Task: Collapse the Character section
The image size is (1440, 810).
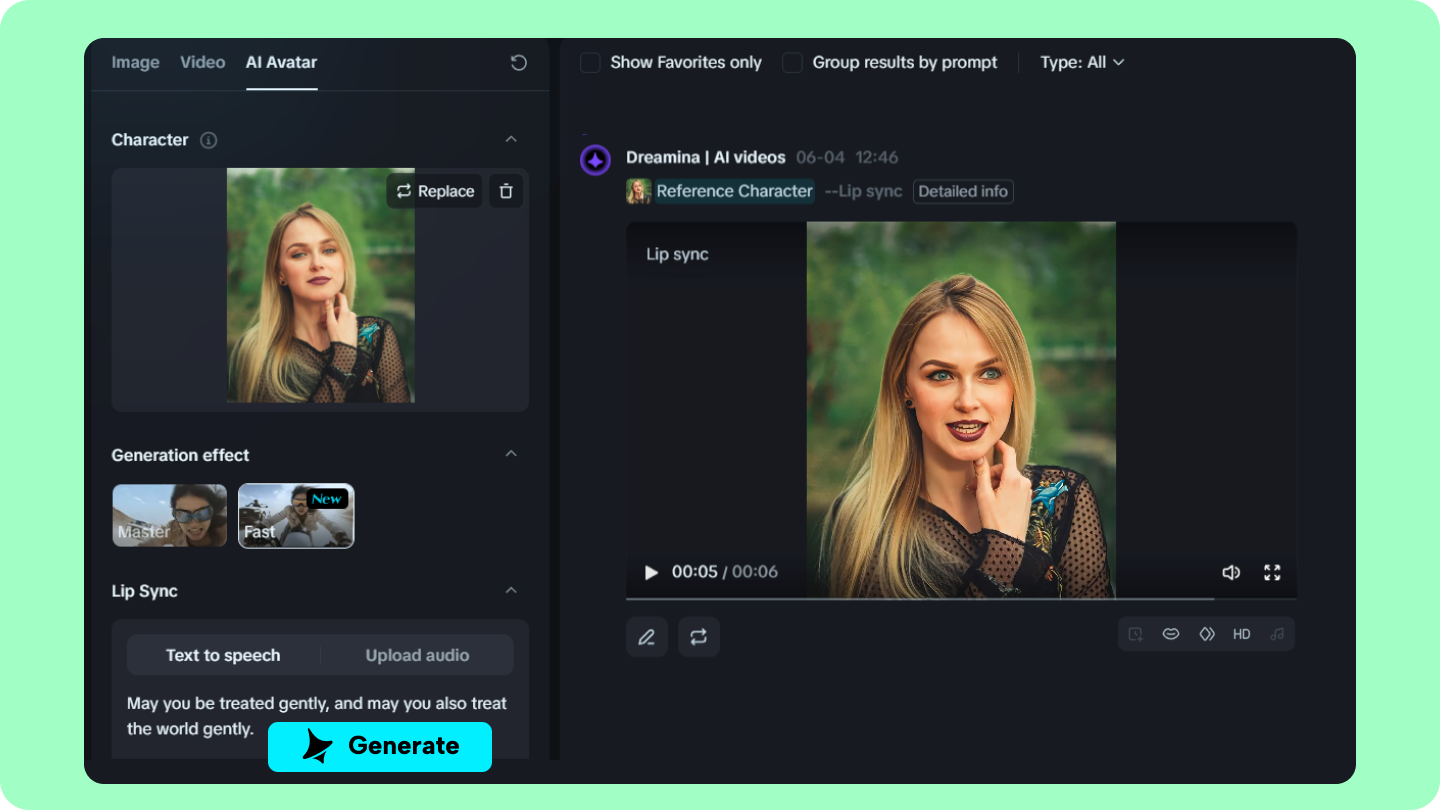Action: [x=511, y=139]
